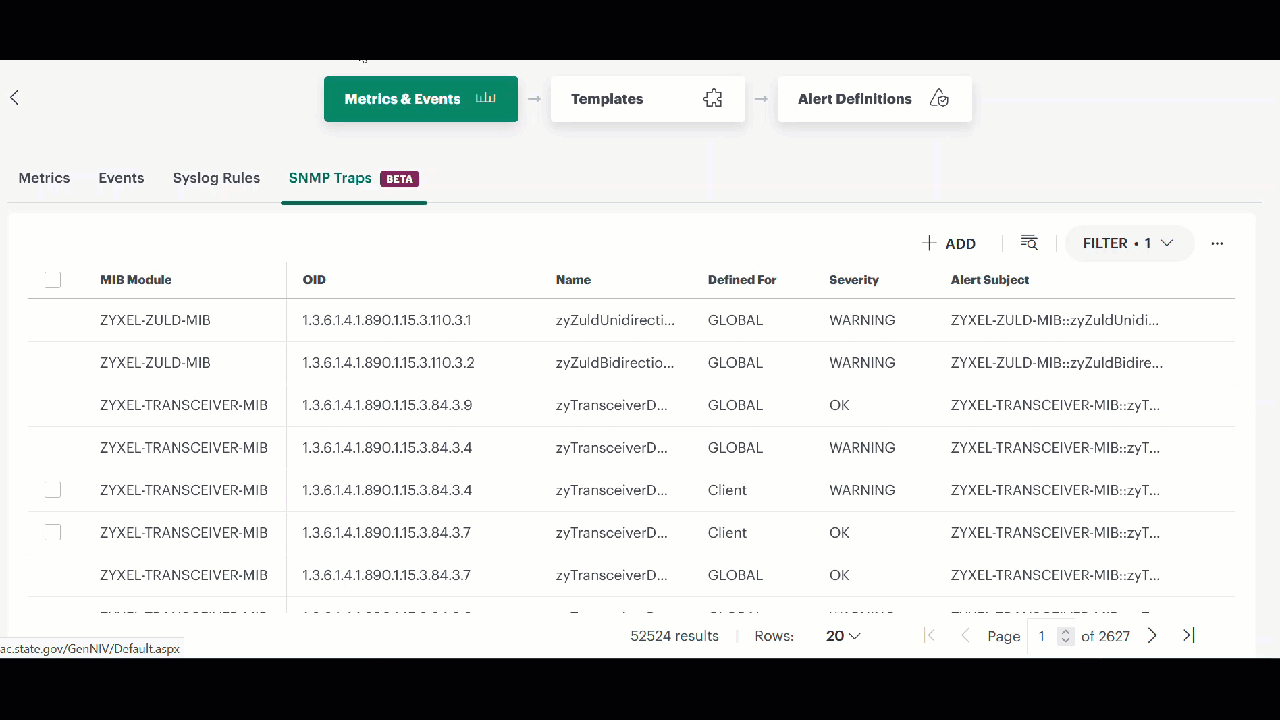1280x720 pixels.
Task: Click the ADD button
Action: point(948,243)
